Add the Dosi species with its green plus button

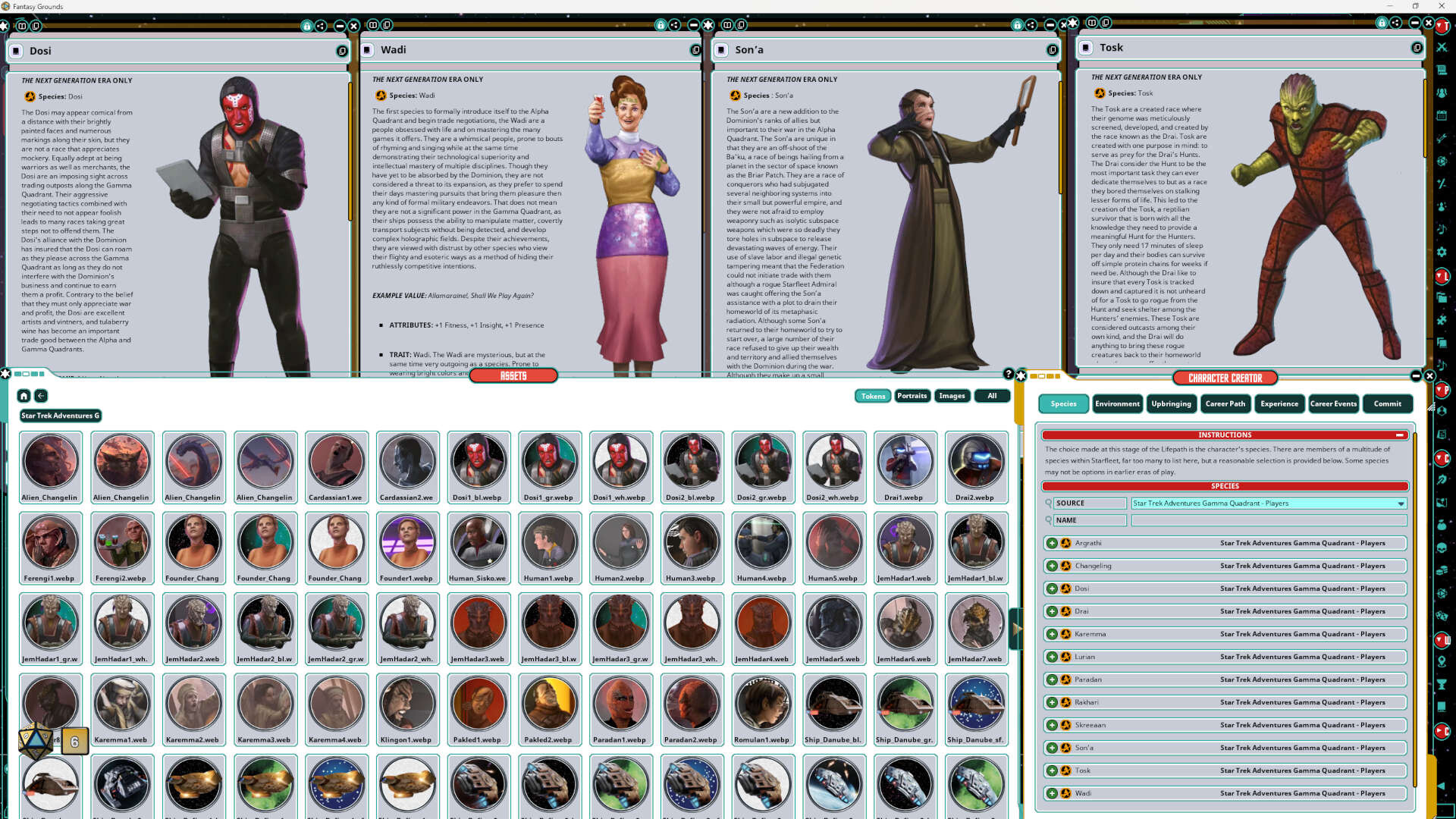pos(1053,588)
